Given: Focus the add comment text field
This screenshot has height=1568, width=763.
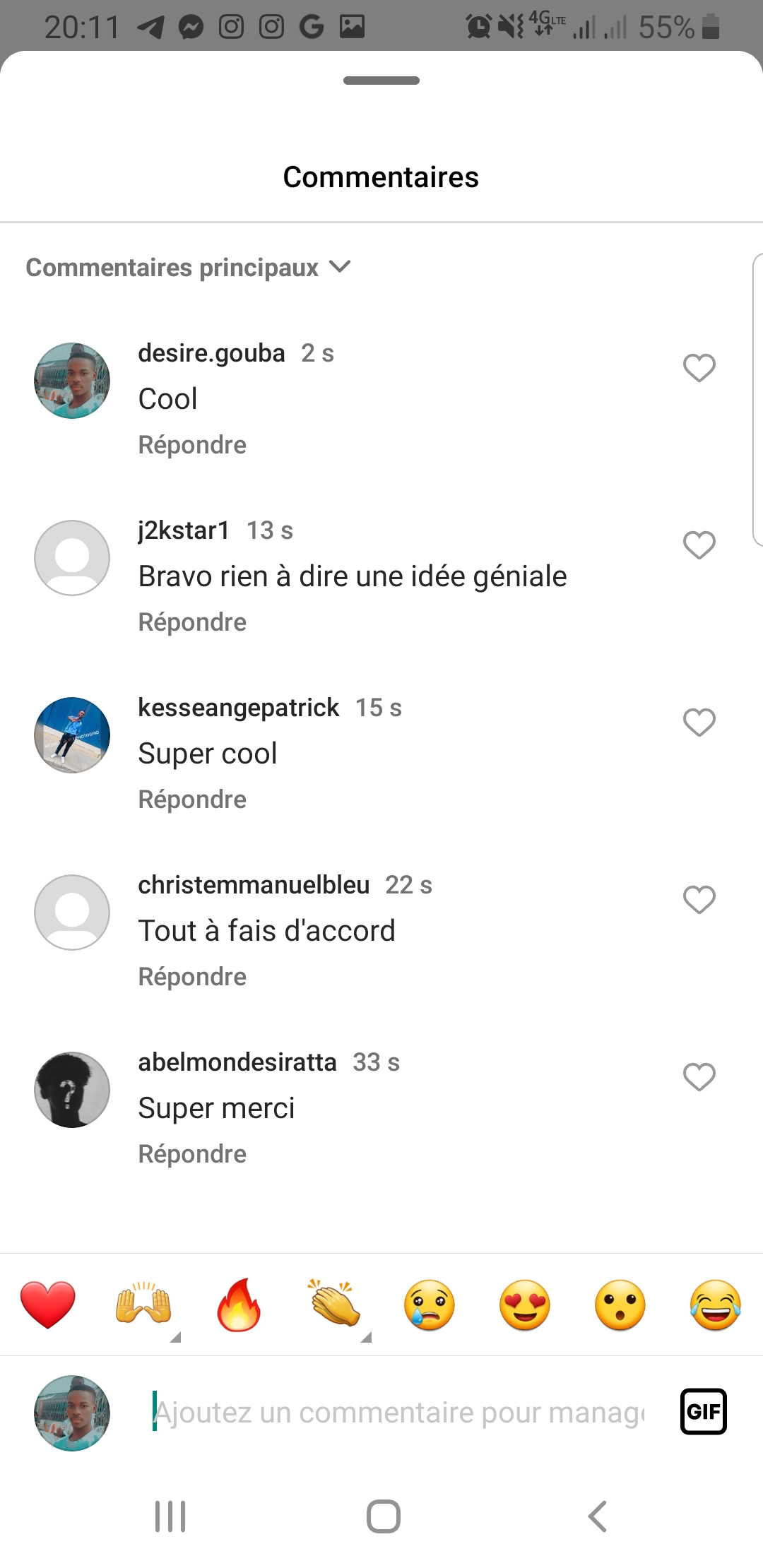Looking at the screenshot, I should point(399,1413).
